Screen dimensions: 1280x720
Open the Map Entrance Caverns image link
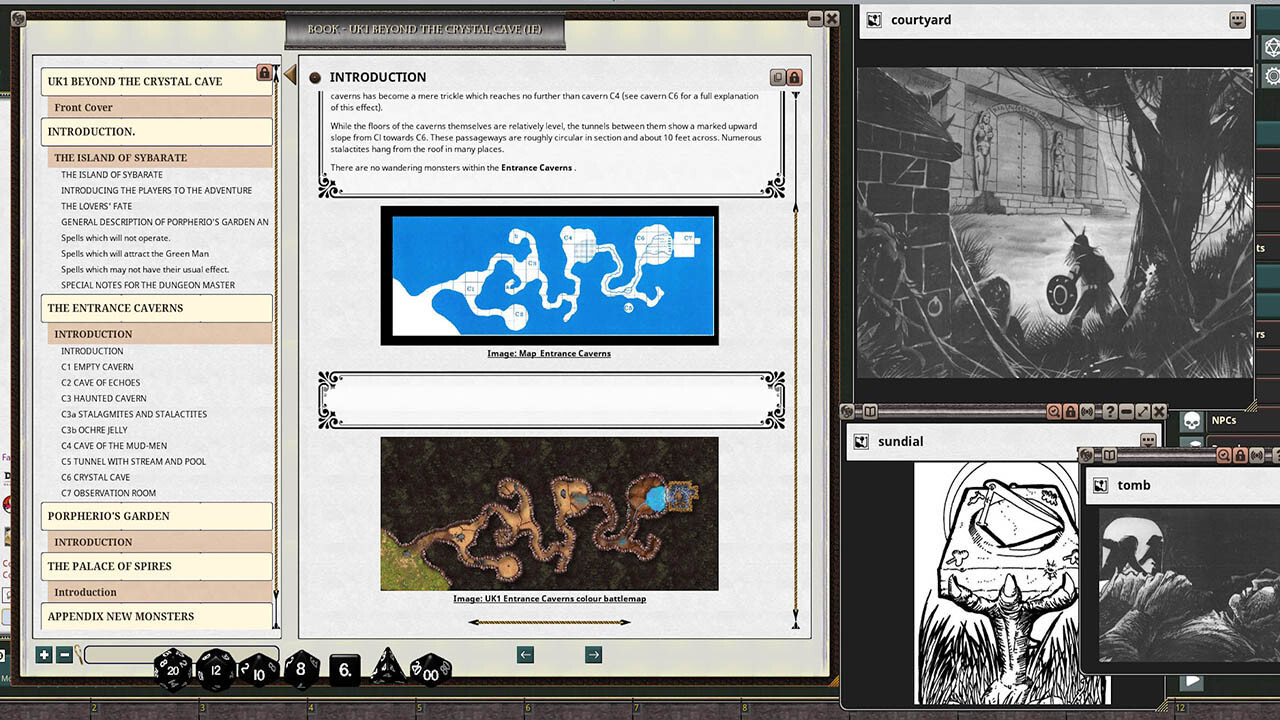[x=549, y=353]
